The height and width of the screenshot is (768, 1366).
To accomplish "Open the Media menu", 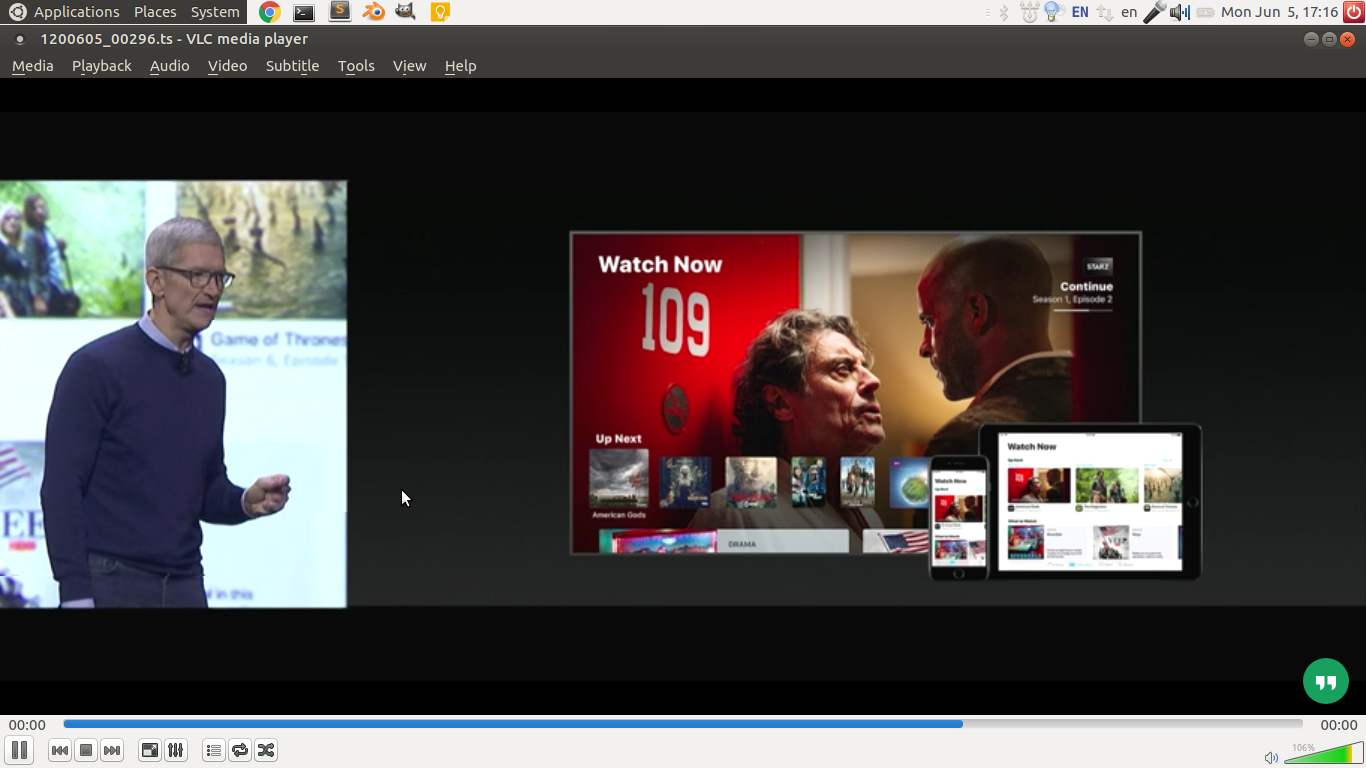I will pyautogui.click(x=32, y=66).
